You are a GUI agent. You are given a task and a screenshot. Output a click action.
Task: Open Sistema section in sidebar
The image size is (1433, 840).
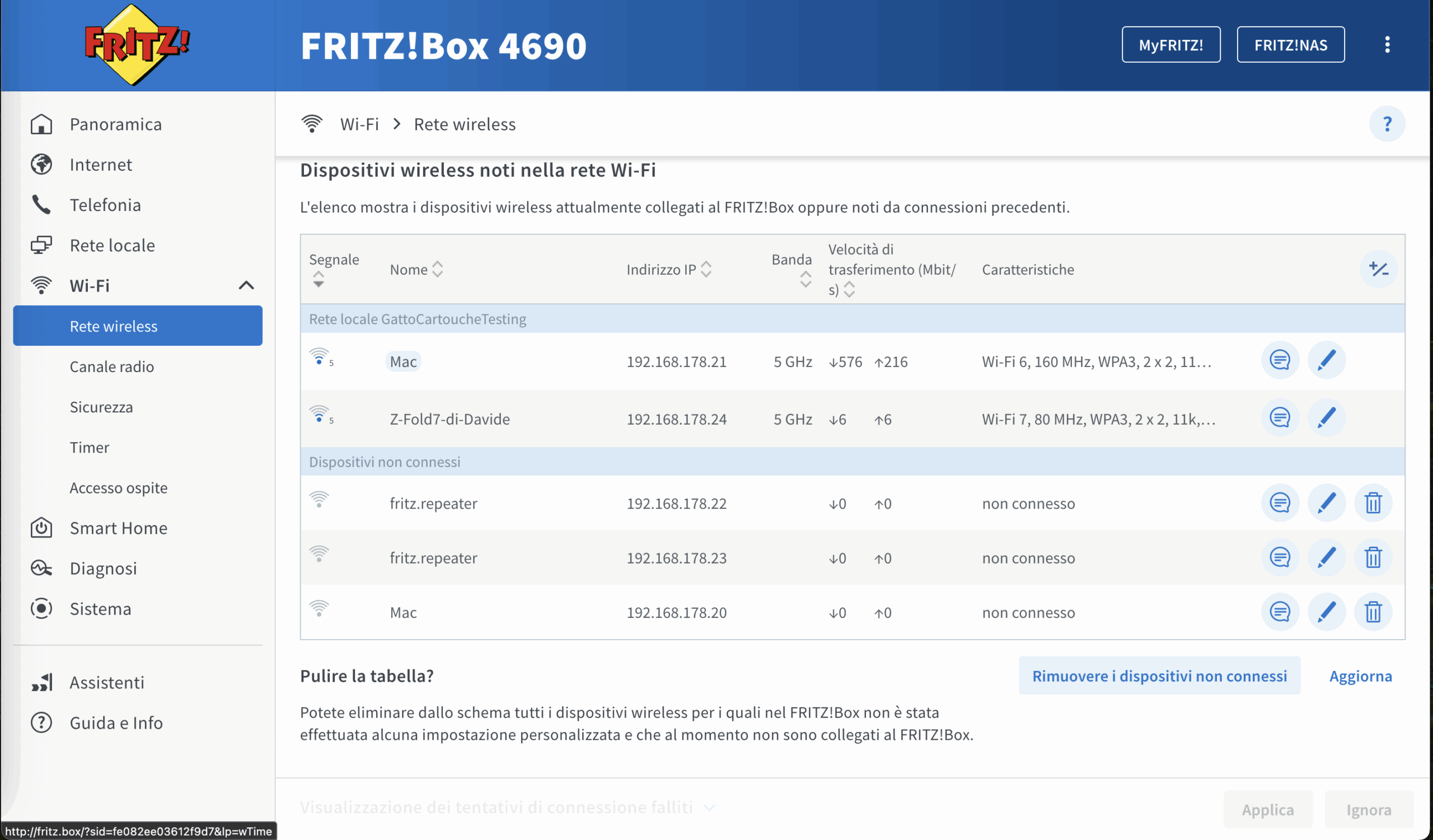138,609
